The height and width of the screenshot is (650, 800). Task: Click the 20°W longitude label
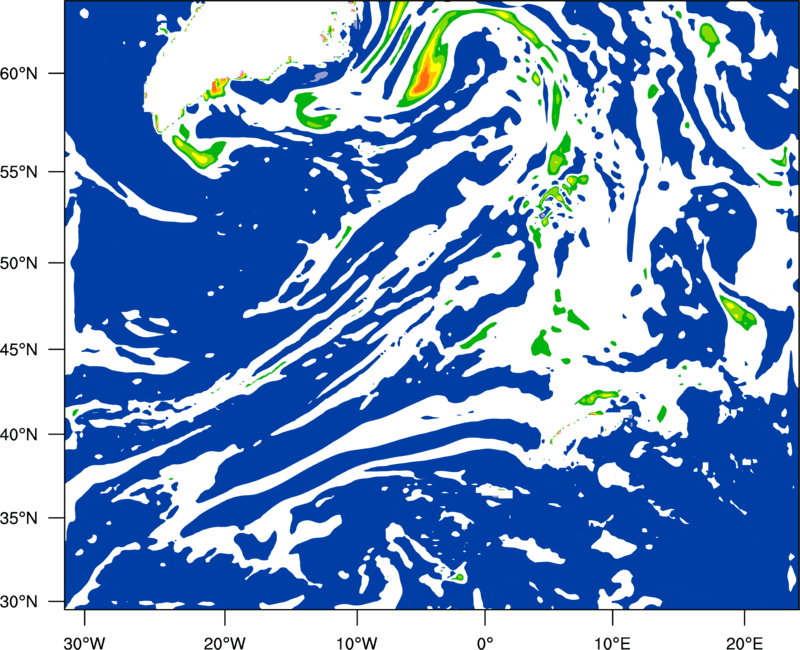(x=224, y=643)
